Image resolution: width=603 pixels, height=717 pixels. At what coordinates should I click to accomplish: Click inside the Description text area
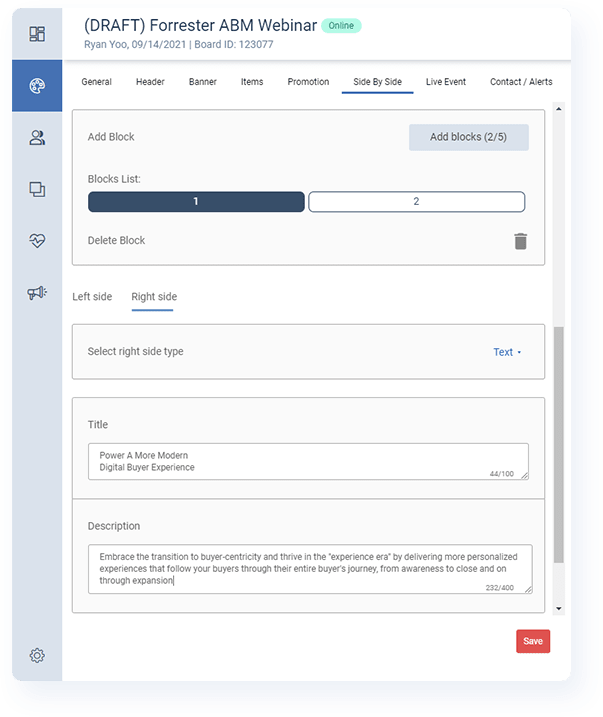308,568
